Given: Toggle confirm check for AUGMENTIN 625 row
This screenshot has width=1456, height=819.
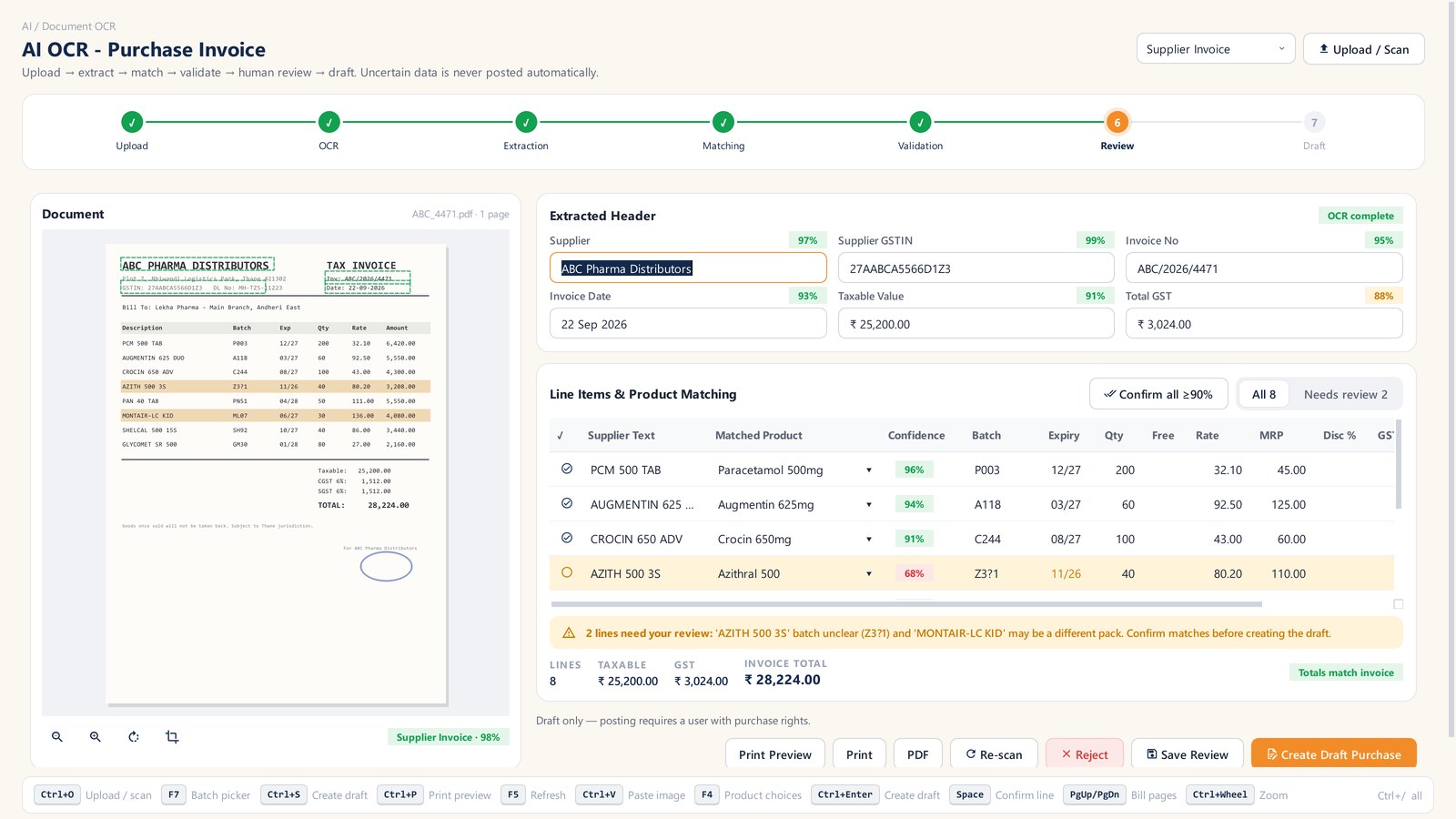Looking at the screenshot, I should tap(567, 503).
